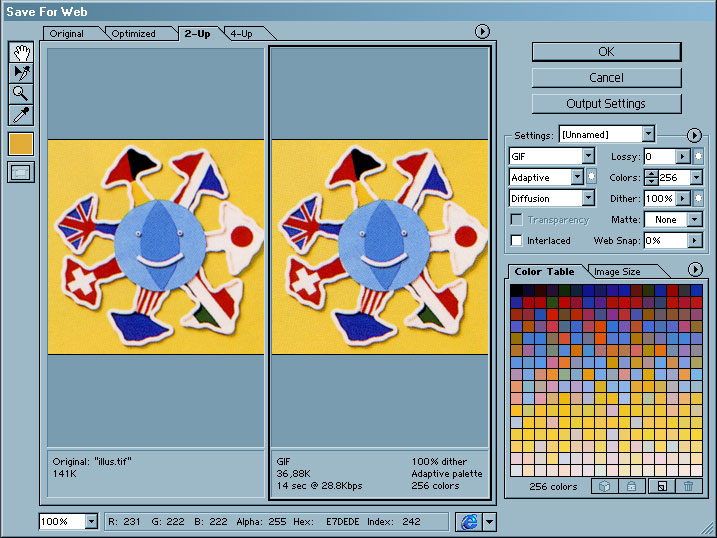Image resolution: width=717 pixels, height=538 pixels.
Task: Select the Image Size tab
Action: [x=617, y=272]
